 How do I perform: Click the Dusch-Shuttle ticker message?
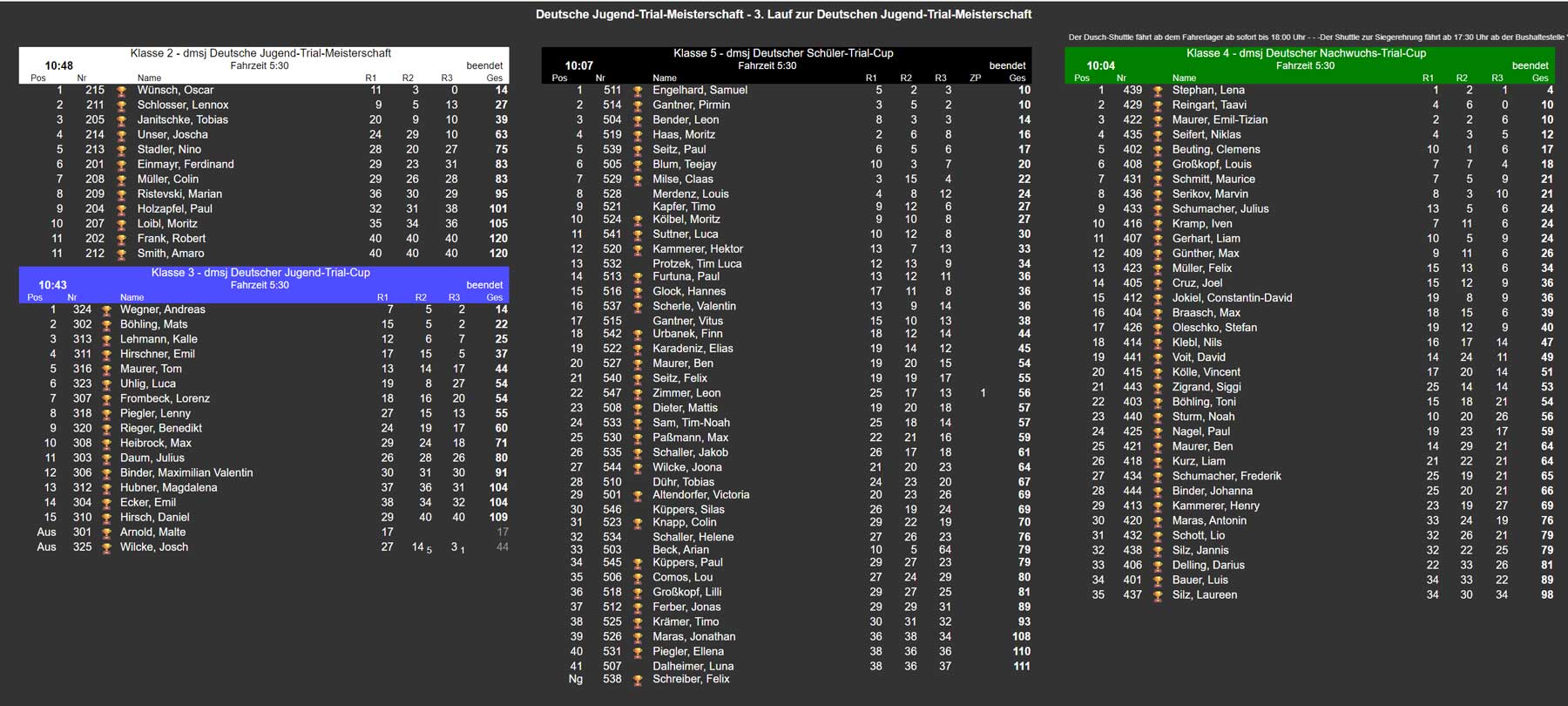pyautogui.click(x=1317, y=37)
